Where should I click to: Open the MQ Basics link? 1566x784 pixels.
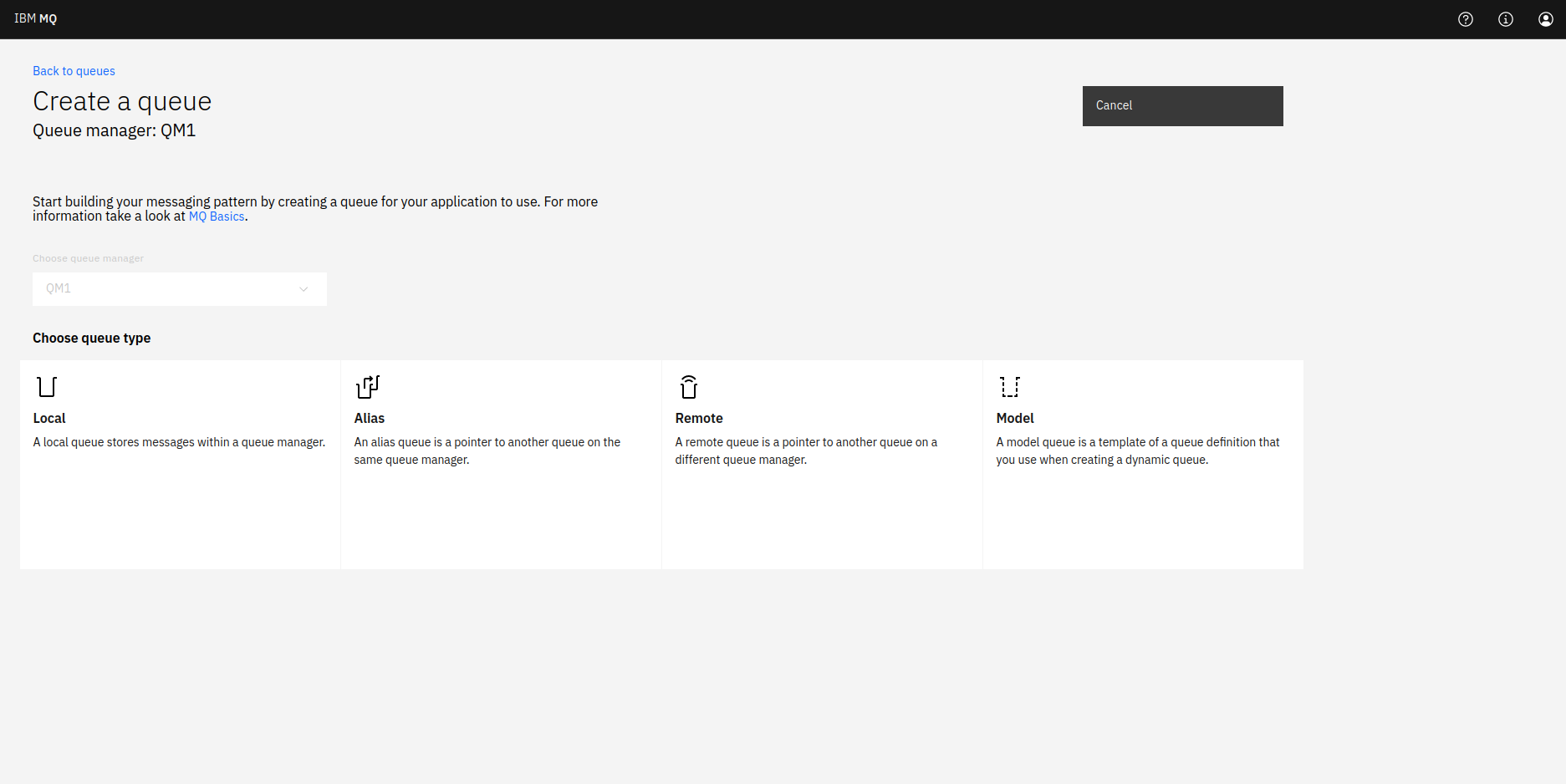(217, 216)
